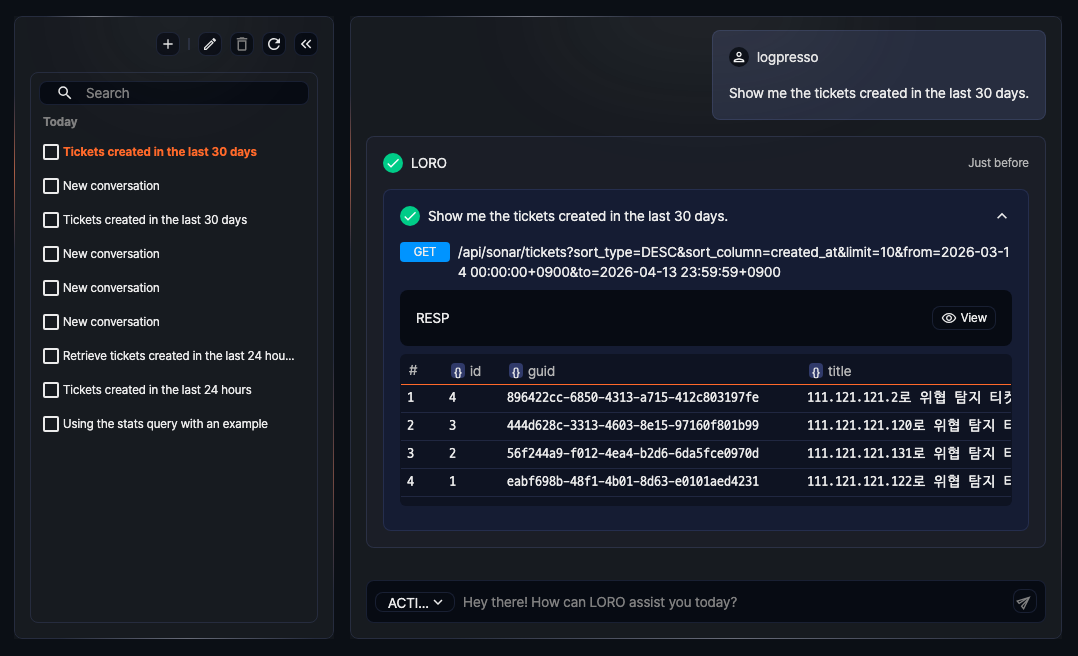Select checkbox beside highlighted orange conversation

[51, 152]
